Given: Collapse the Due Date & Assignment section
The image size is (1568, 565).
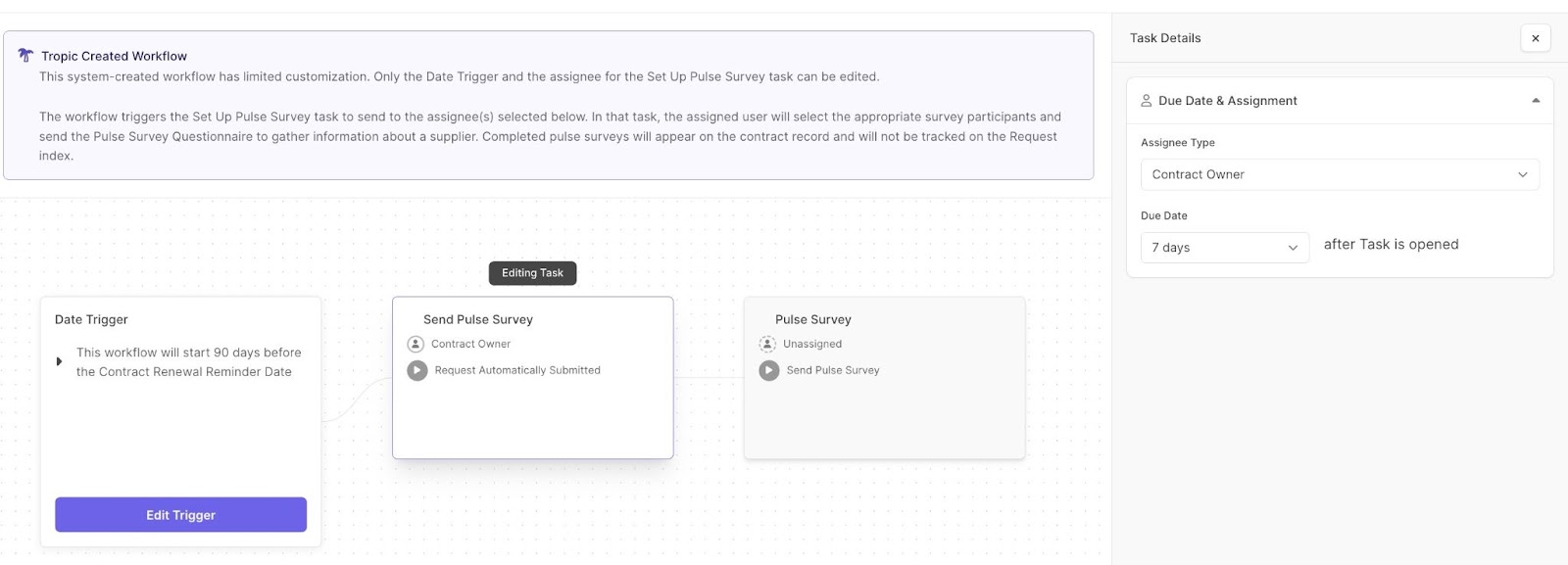Looking at the screenshot, I should point(1535,101).
